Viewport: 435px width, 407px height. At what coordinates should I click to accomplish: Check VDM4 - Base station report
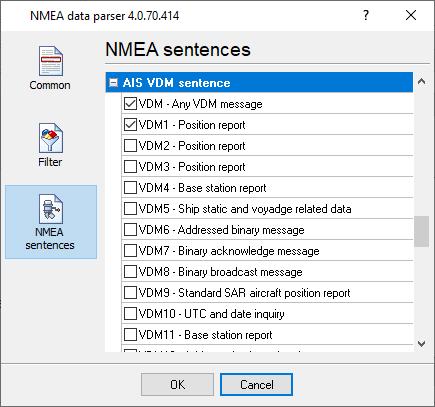pyautogui.click(x=130, y=188)
